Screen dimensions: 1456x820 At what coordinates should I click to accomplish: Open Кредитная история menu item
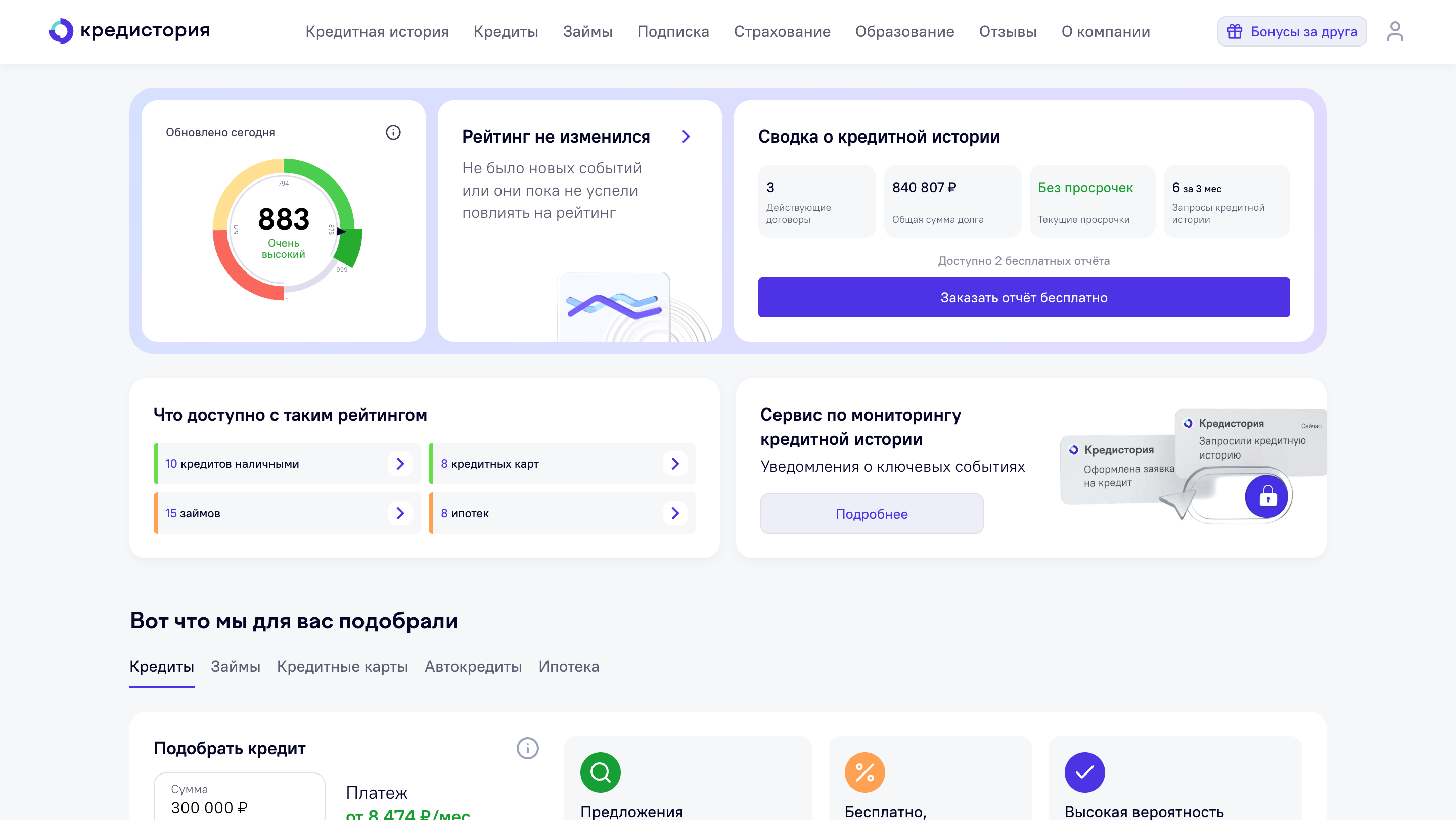point(377,32)
